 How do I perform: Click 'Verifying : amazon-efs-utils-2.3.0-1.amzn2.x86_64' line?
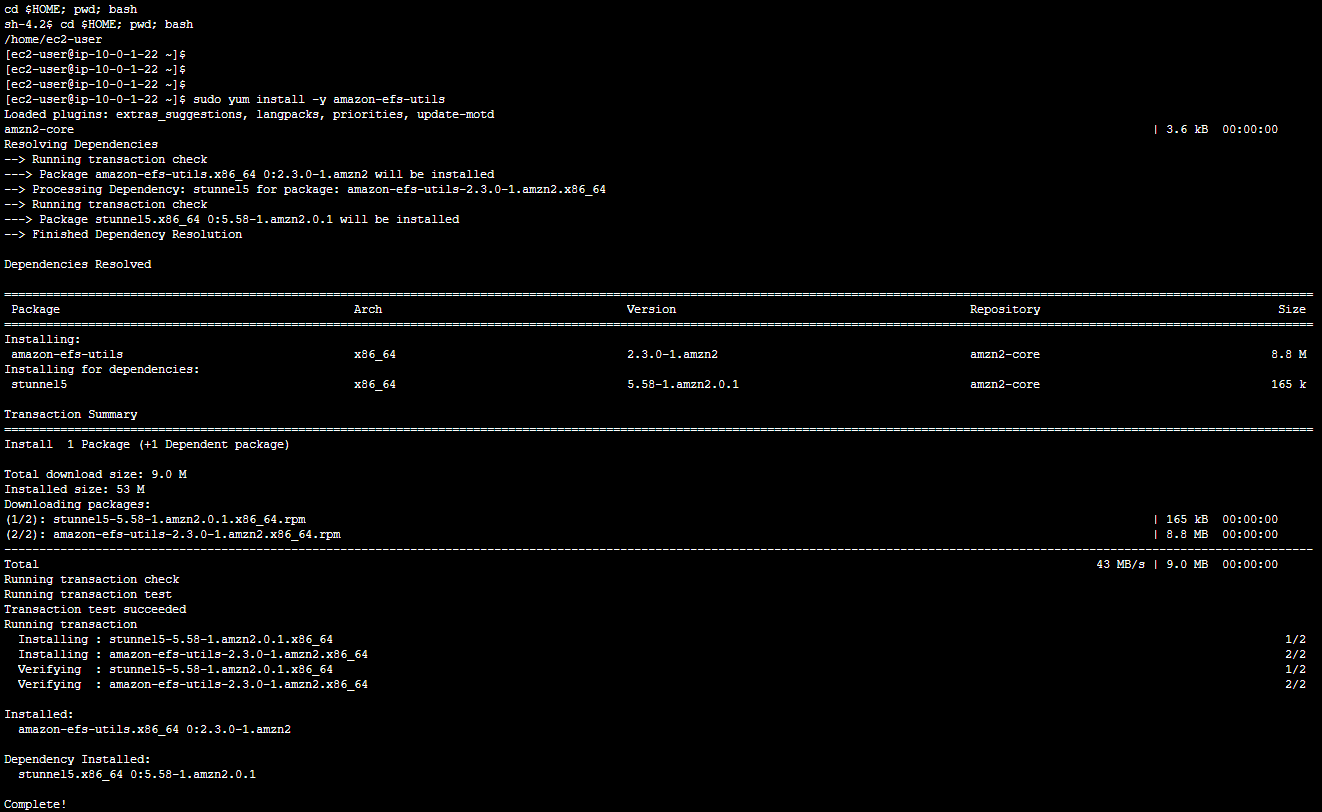point(193,684)
